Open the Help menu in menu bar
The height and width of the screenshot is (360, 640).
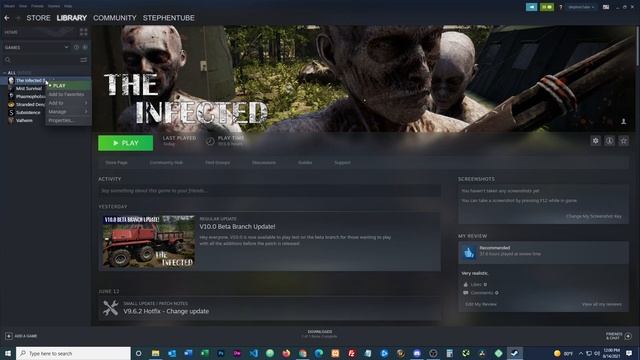68,6
